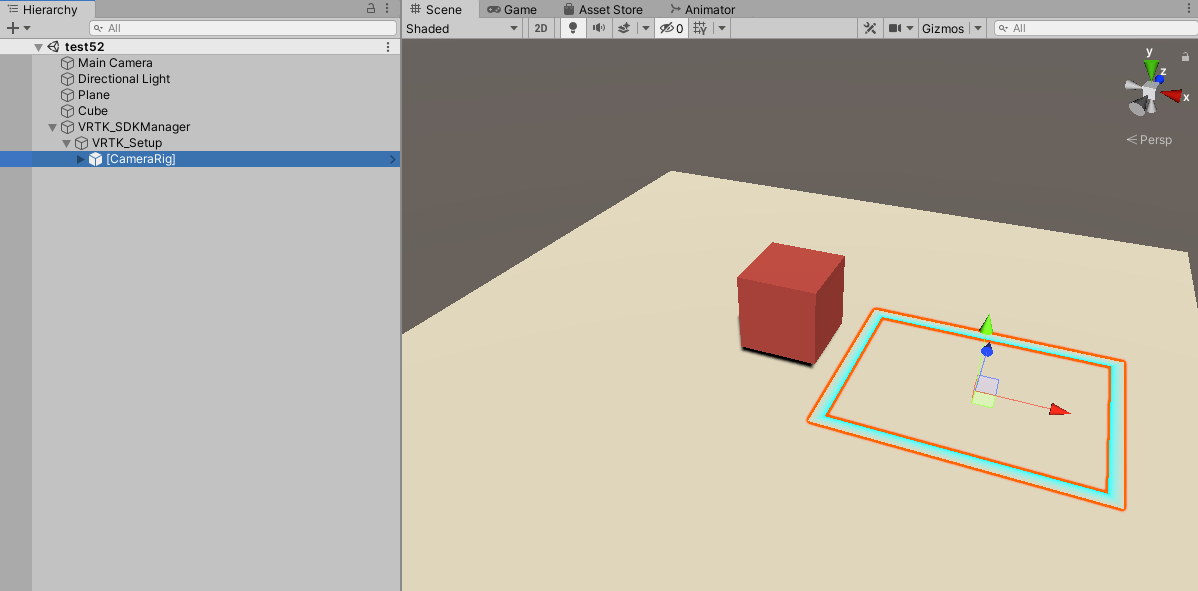This screenshot has height=591, width=1198.
Task: Collapse the VRTK_SDKManager tree item
Action: coord(53,127)
